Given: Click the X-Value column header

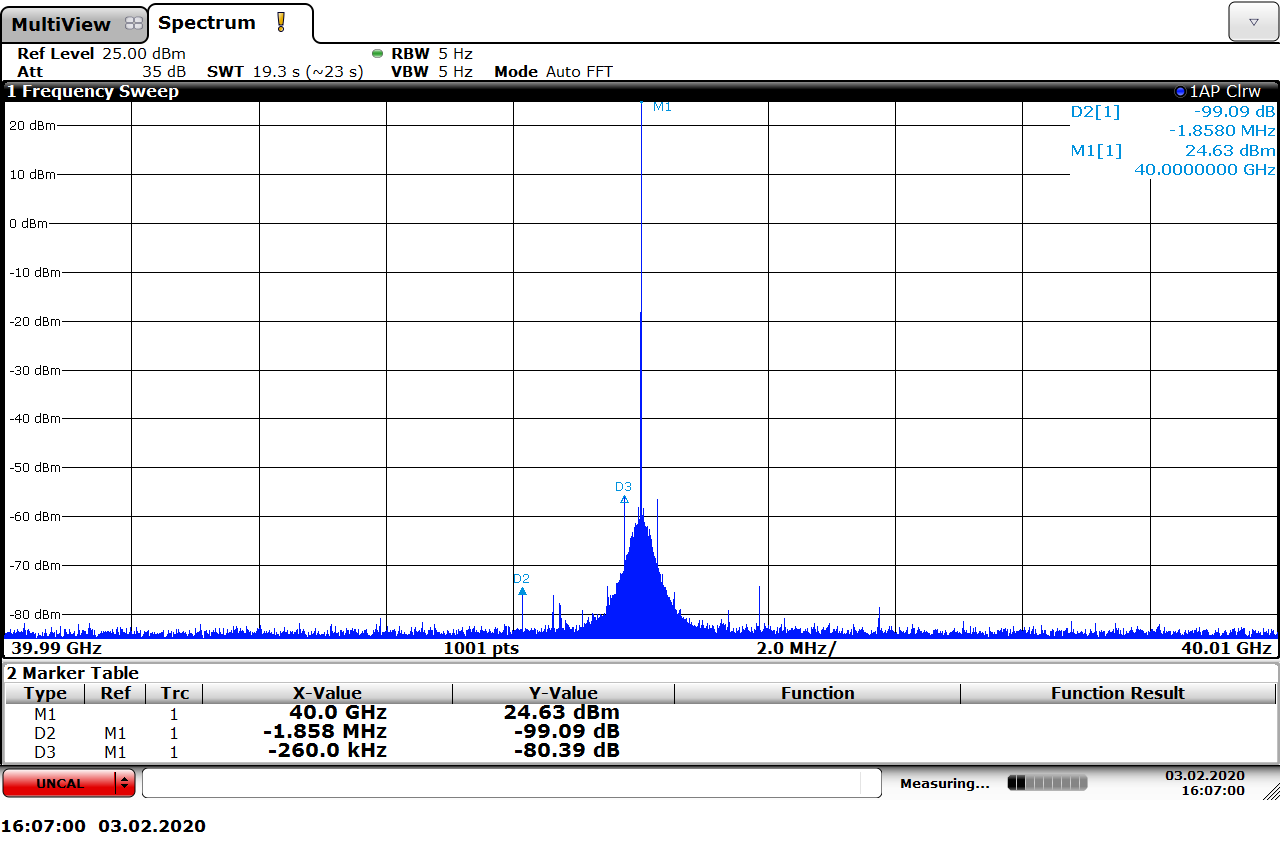Looking at the screenshot, I should tap(327, 693).
